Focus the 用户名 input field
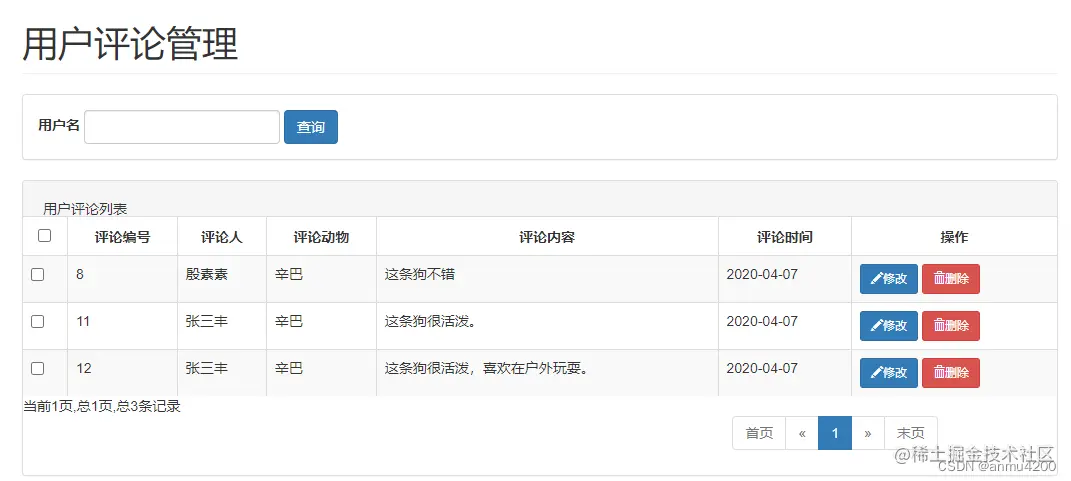1071x481 pixels. pyautogui.click(x=182, y=127)
